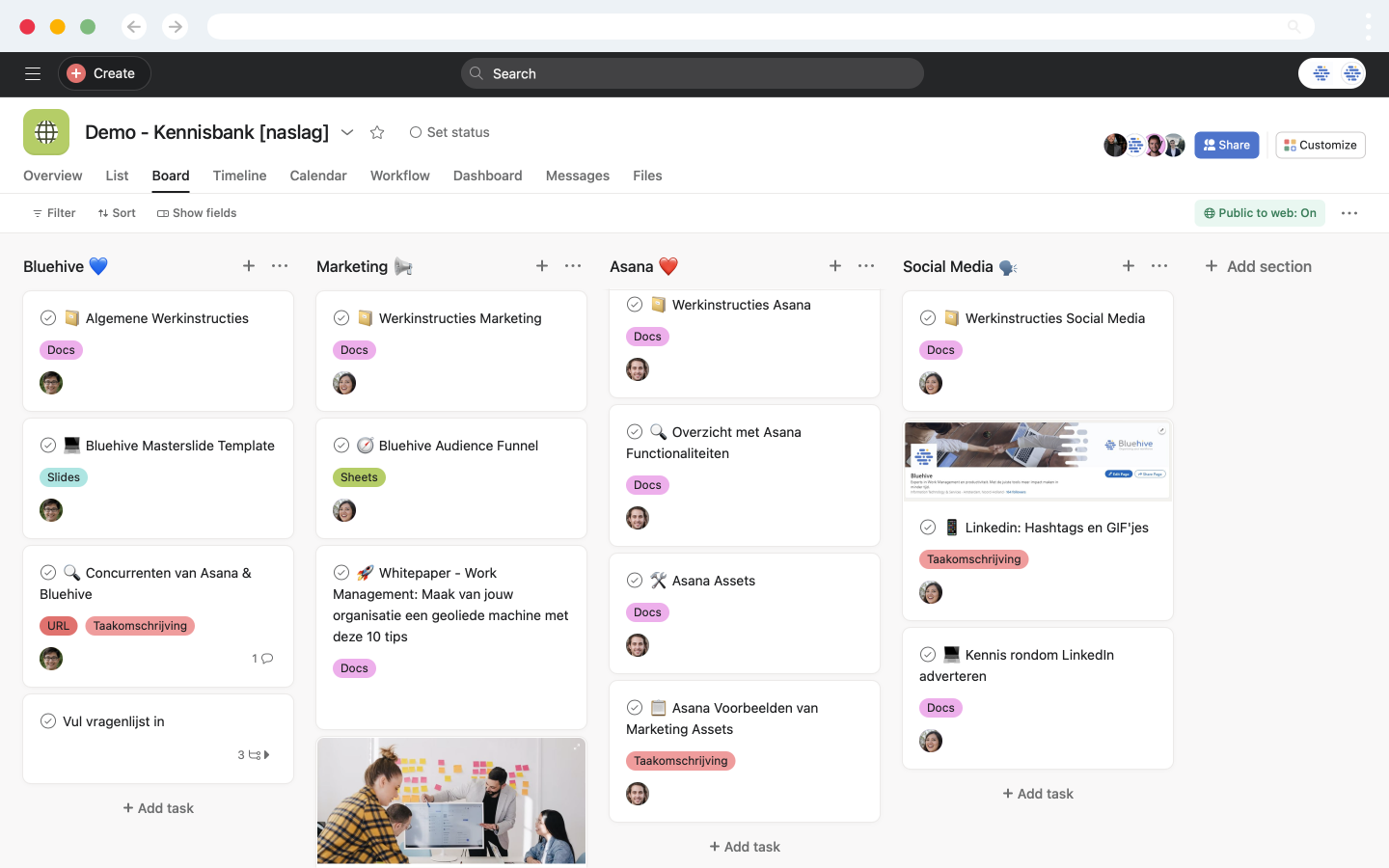Open the Messages tab

[x=578, y=176]
